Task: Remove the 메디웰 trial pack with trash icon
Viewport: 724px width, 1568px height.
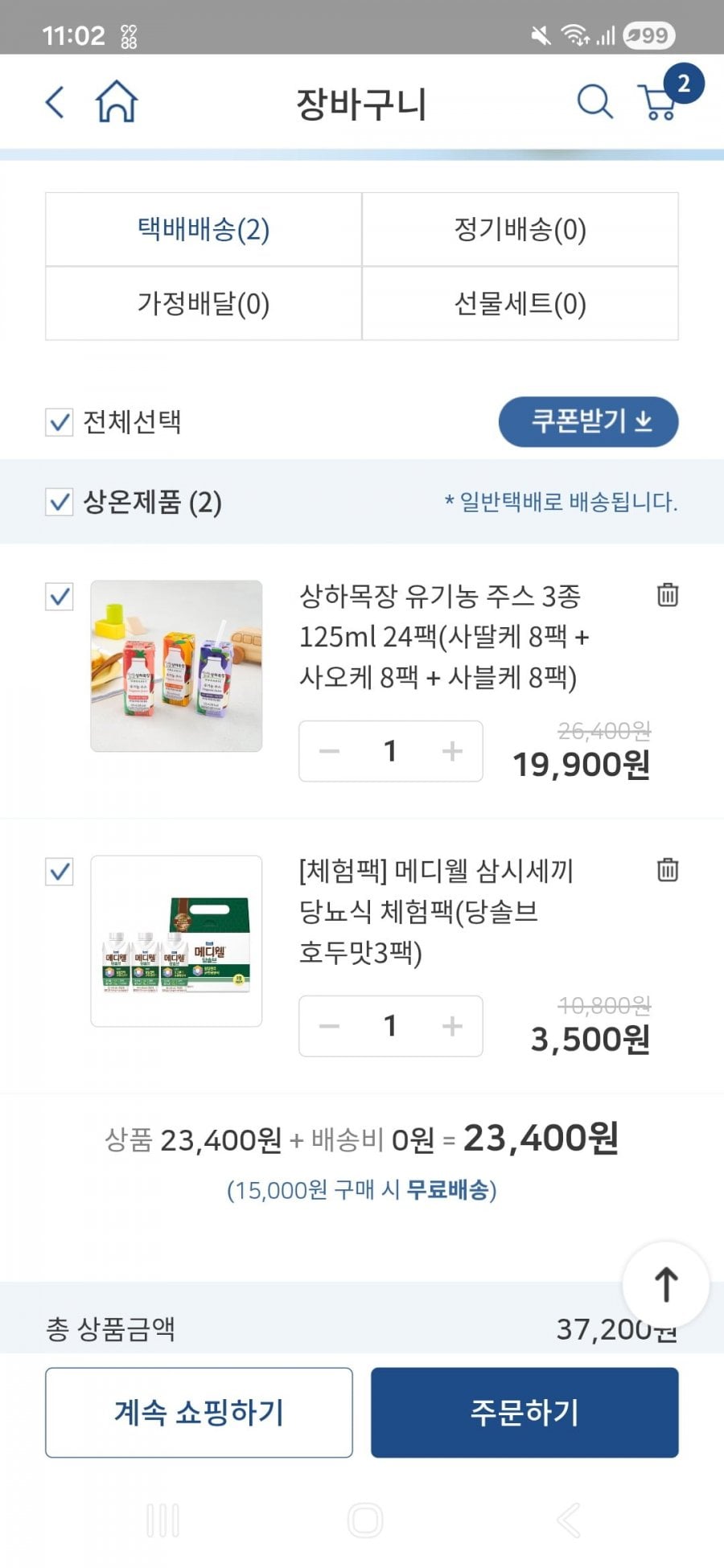Action: [x=668, y=870]
